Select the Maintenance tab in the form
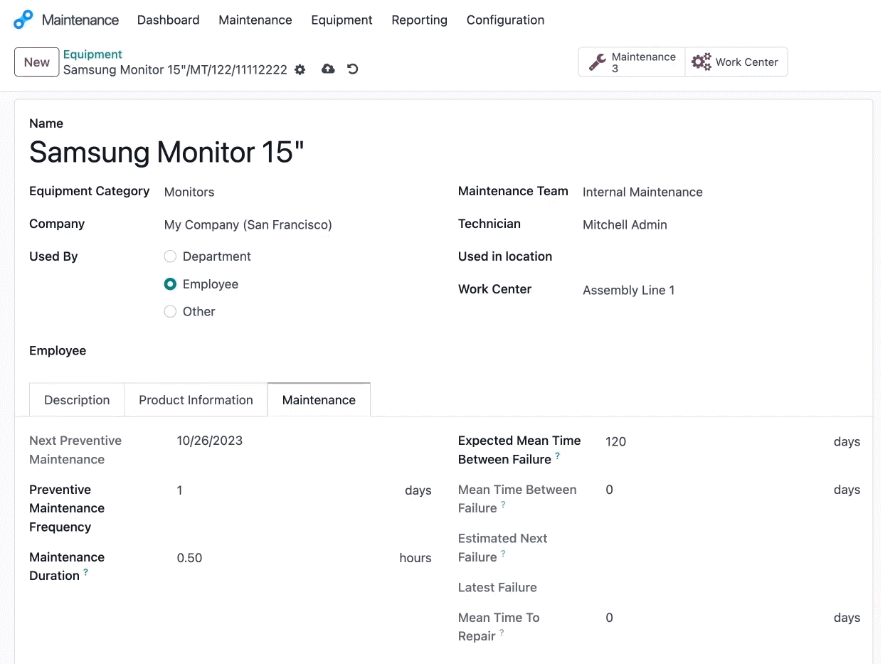 pyautogui.click(x=319, y=400)
